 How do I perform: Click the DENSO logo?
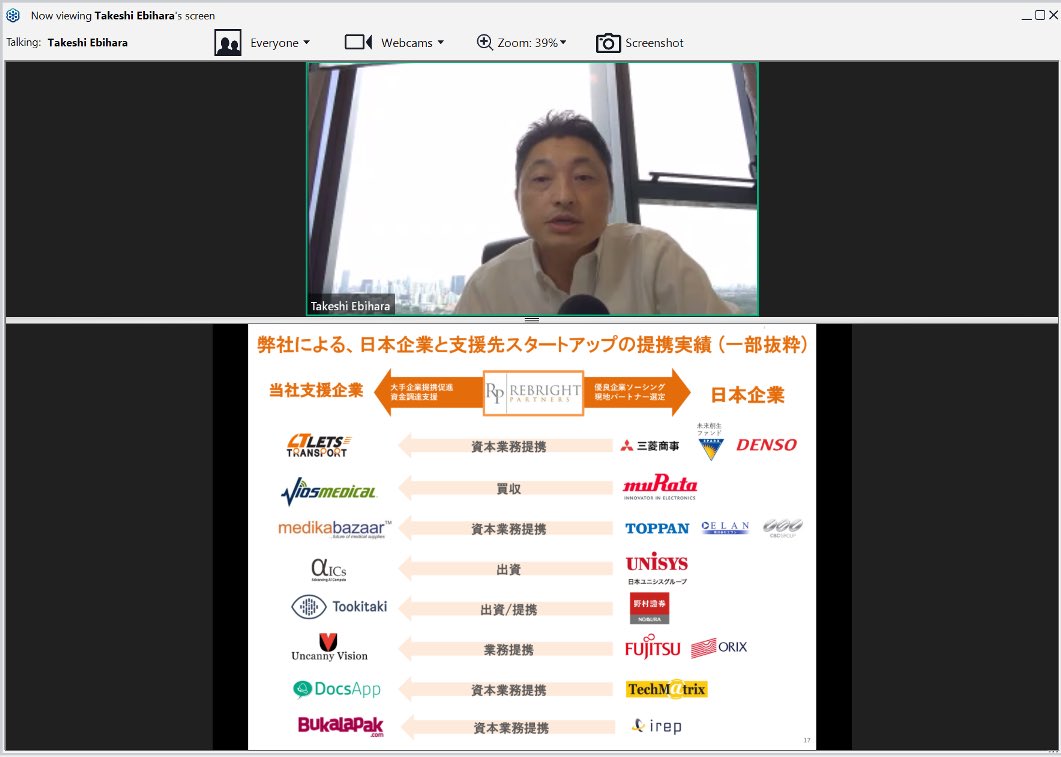pyautogui.click(x=767, y=444)
